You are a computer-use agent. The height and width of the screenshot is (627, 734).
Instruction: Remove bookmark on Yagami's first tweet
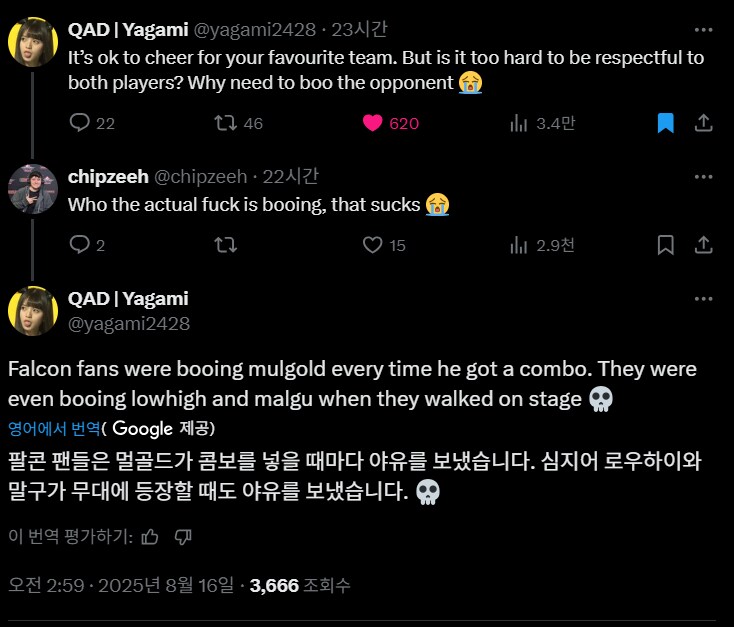pyautogui.click(x=665, y=123)
